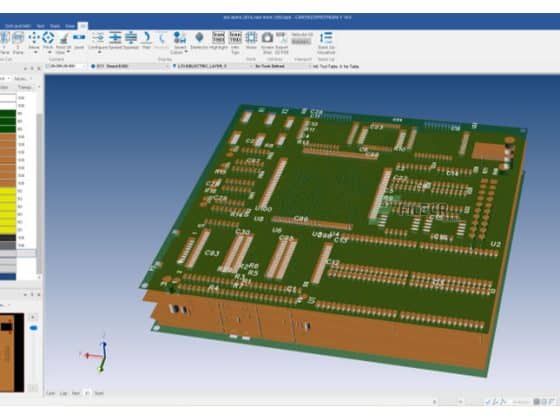Expand the Move tool dropdown arrow
This screenshot has height=420, width=560.
pos(35,52)
